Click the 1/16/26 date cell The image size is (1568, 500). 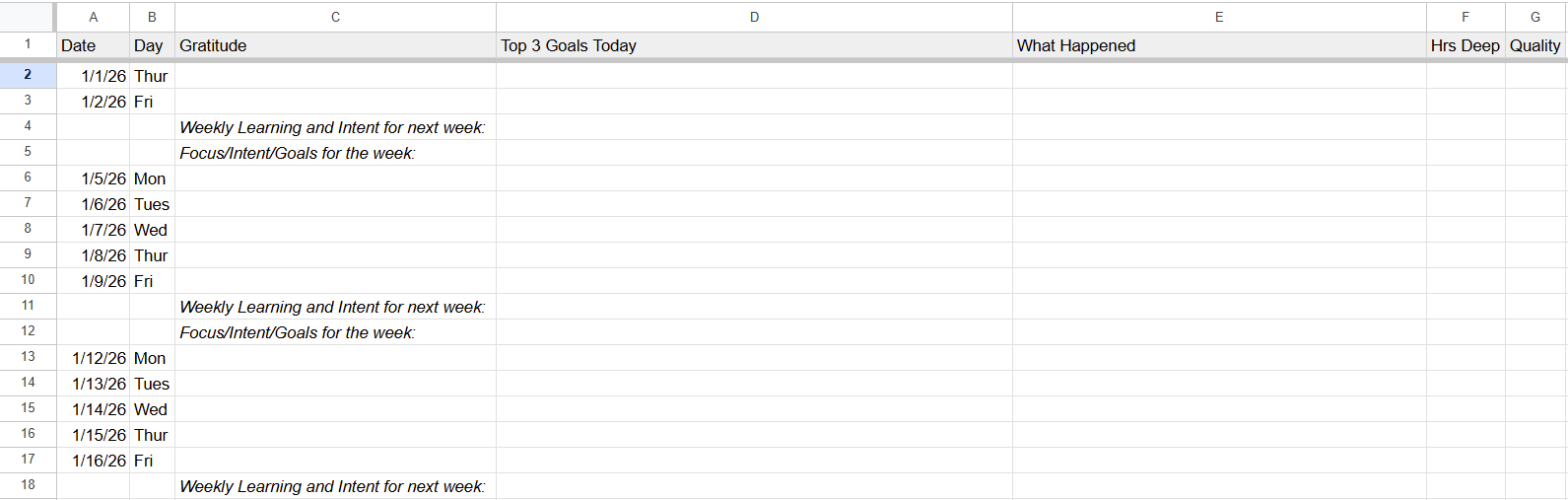94,461
